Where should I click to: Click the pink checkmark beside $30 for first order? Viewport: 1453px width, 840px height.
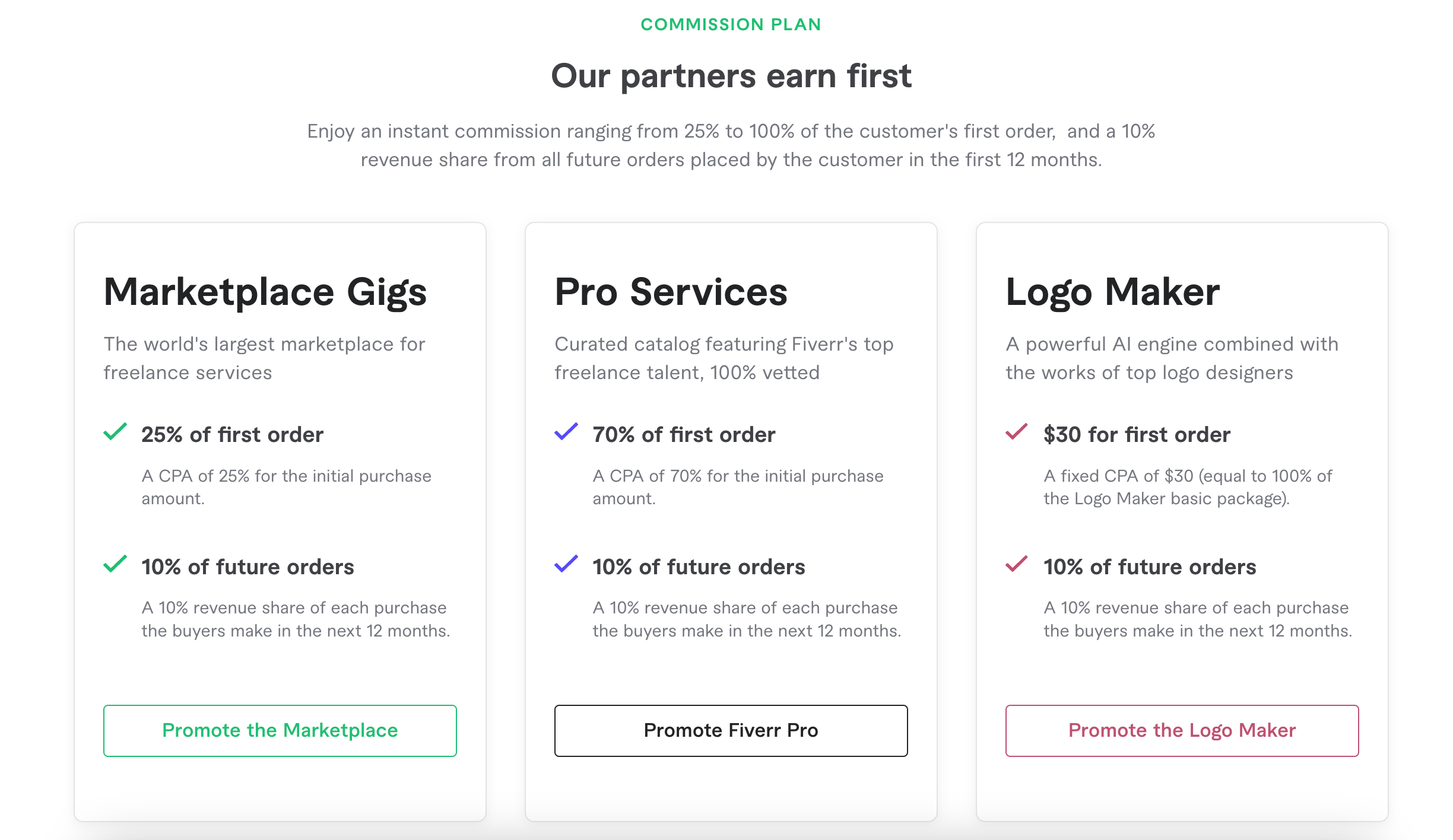coord(1017,432)
